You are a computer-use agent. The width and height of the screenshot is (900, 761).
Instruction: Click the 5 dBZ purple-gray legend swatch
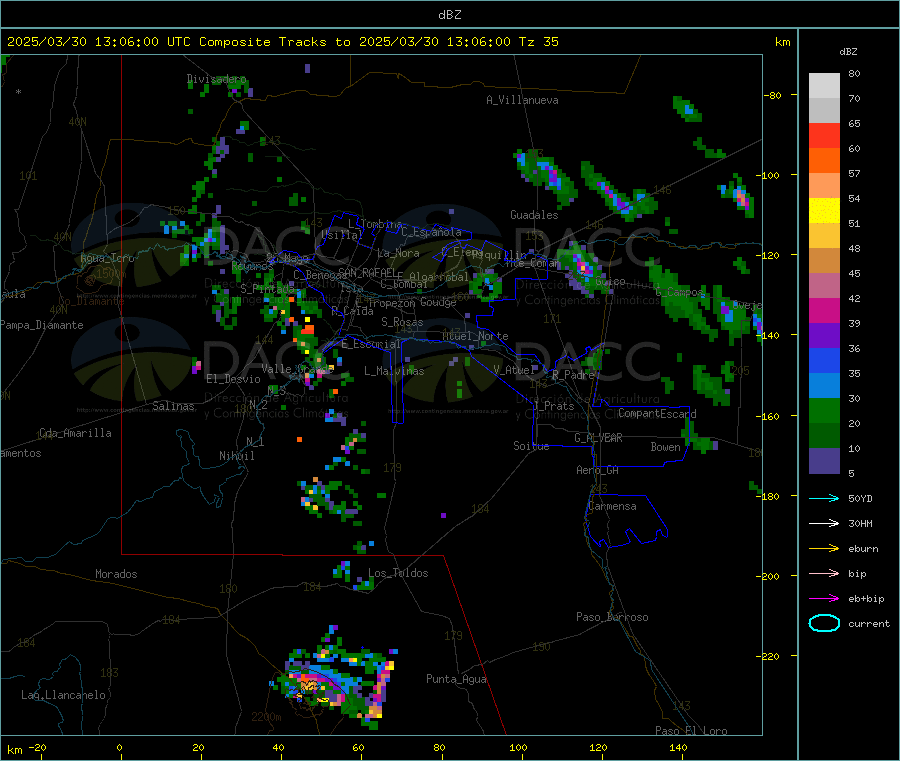click(x=824, y=461)
